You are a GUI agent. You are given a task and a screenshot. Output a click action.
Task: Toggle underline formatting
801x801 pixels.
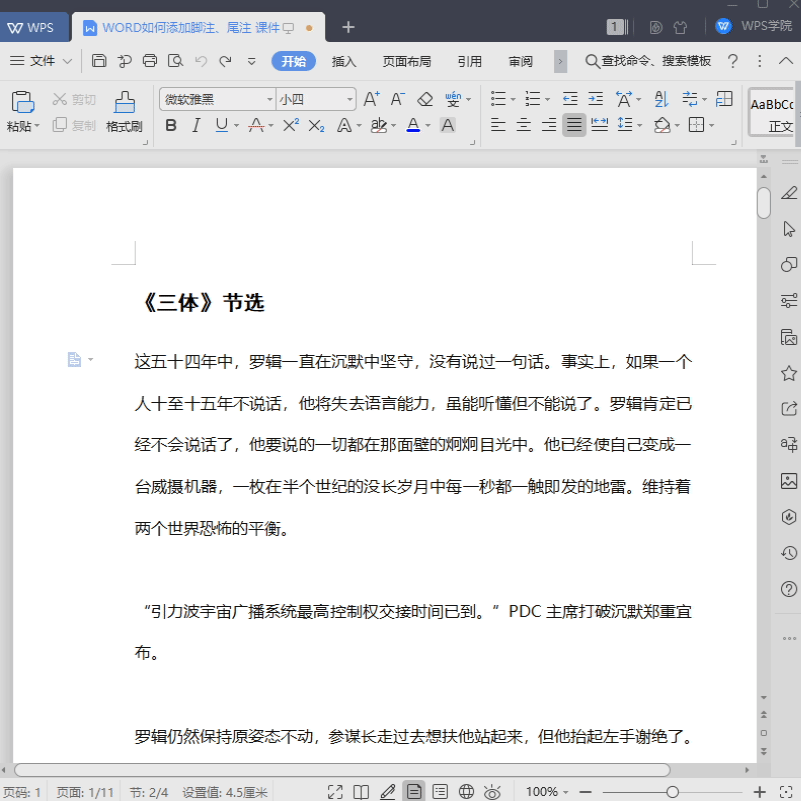pyautogui.click(x=220, y=124)
